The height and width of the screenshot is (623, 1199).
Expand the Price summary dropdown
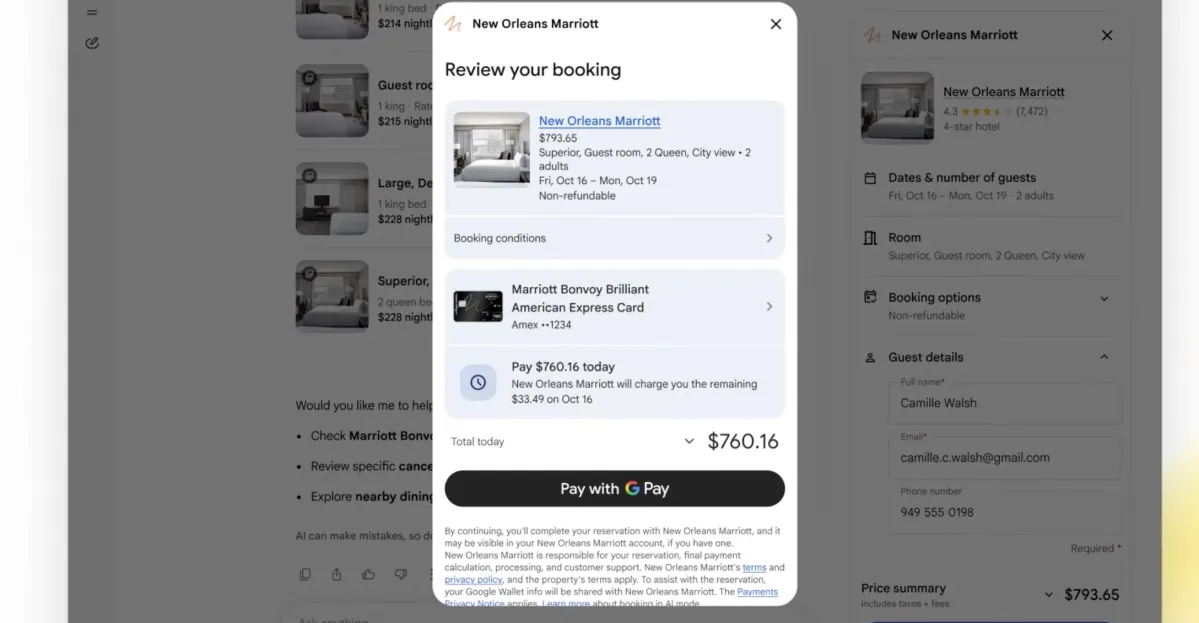pos(1048,595)
